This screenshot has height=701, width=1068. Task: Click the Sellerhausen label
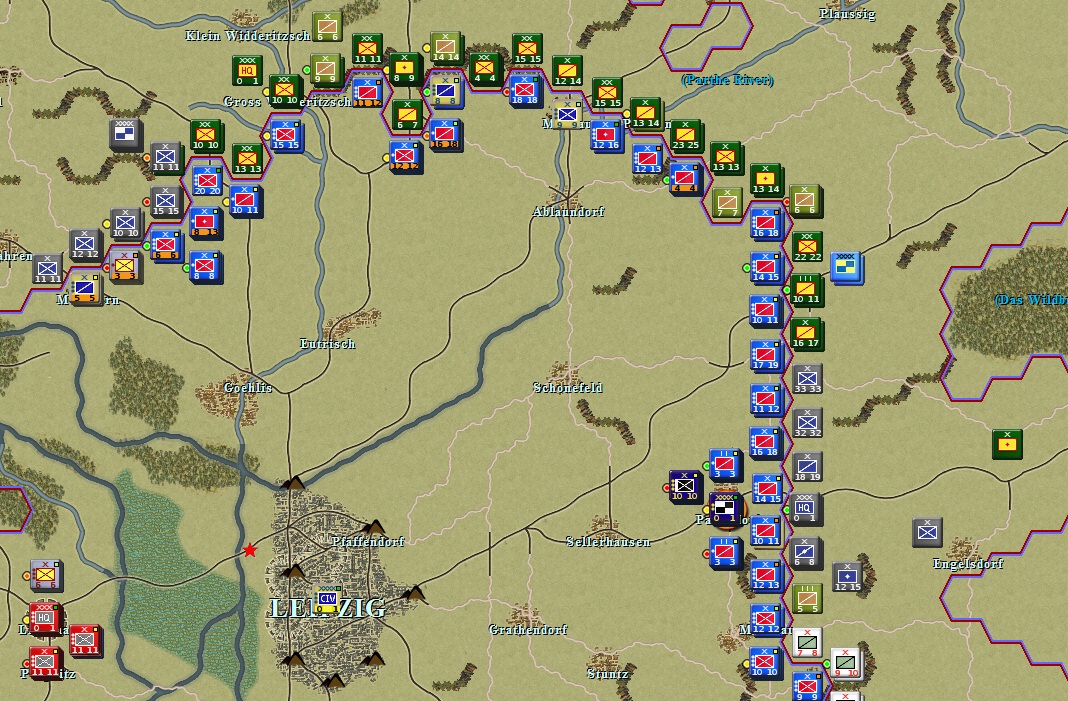pos(608,542)
